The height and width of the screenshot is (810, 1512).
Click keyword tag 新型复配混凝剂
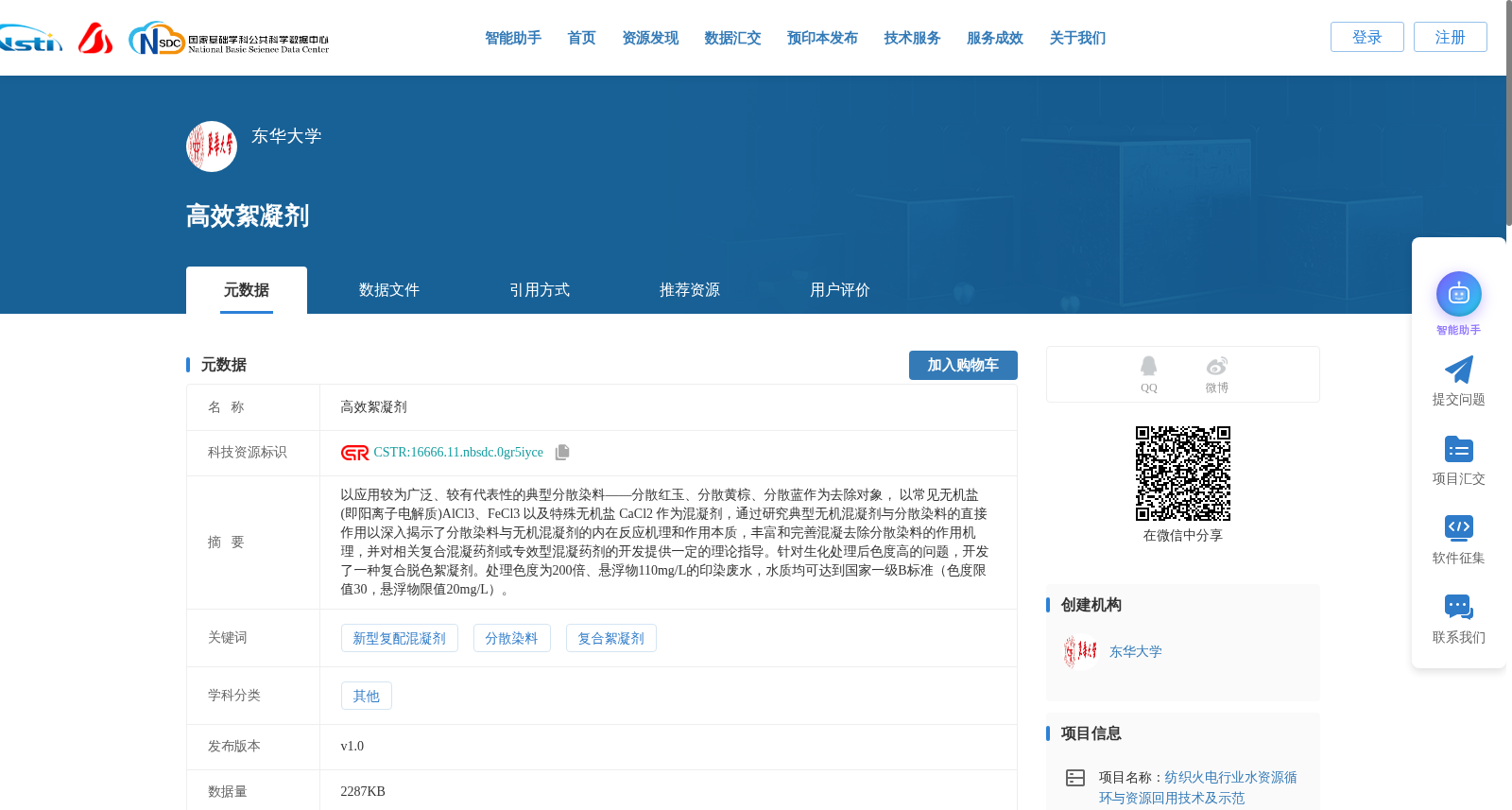click(x=400, y=638)
